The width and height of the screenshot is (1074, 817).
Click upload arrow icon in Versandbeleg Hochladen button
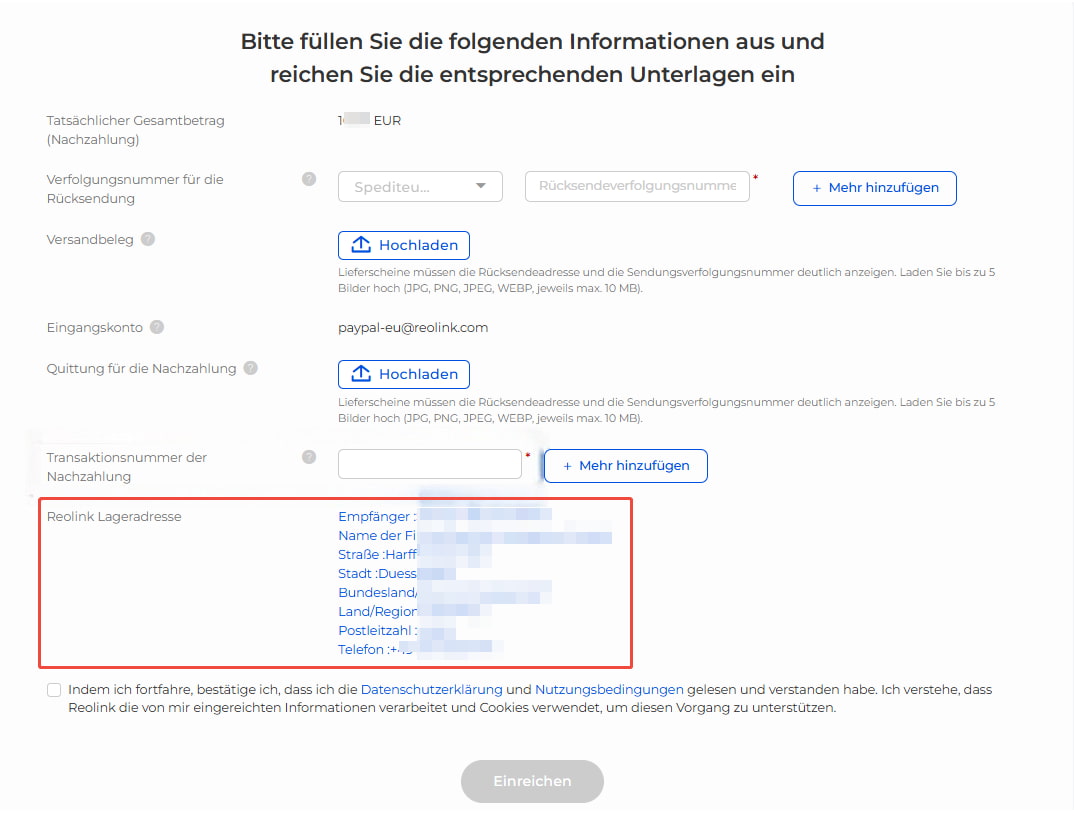361,244
